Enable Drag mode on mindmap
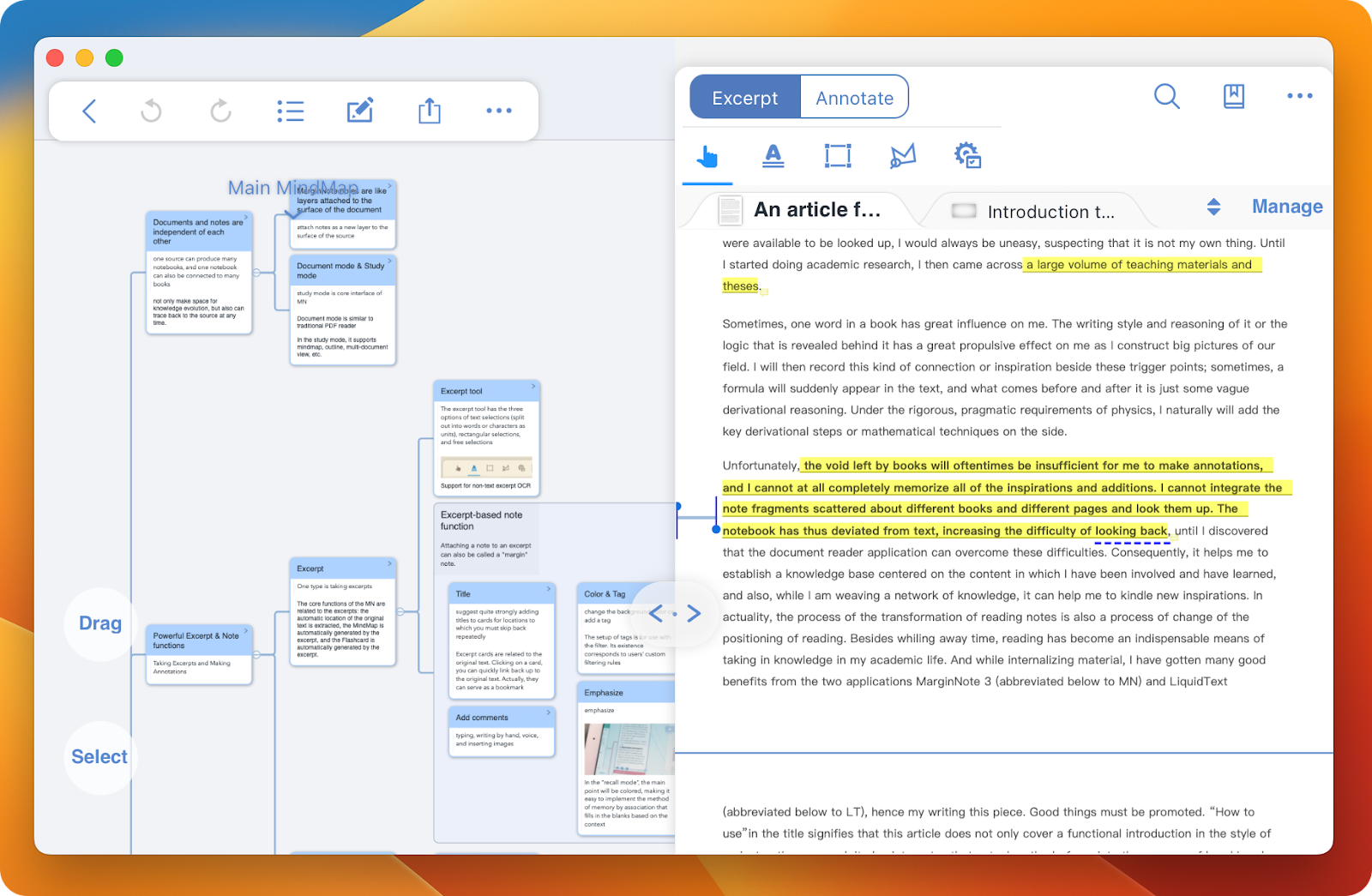 click(x=100, y=623)
